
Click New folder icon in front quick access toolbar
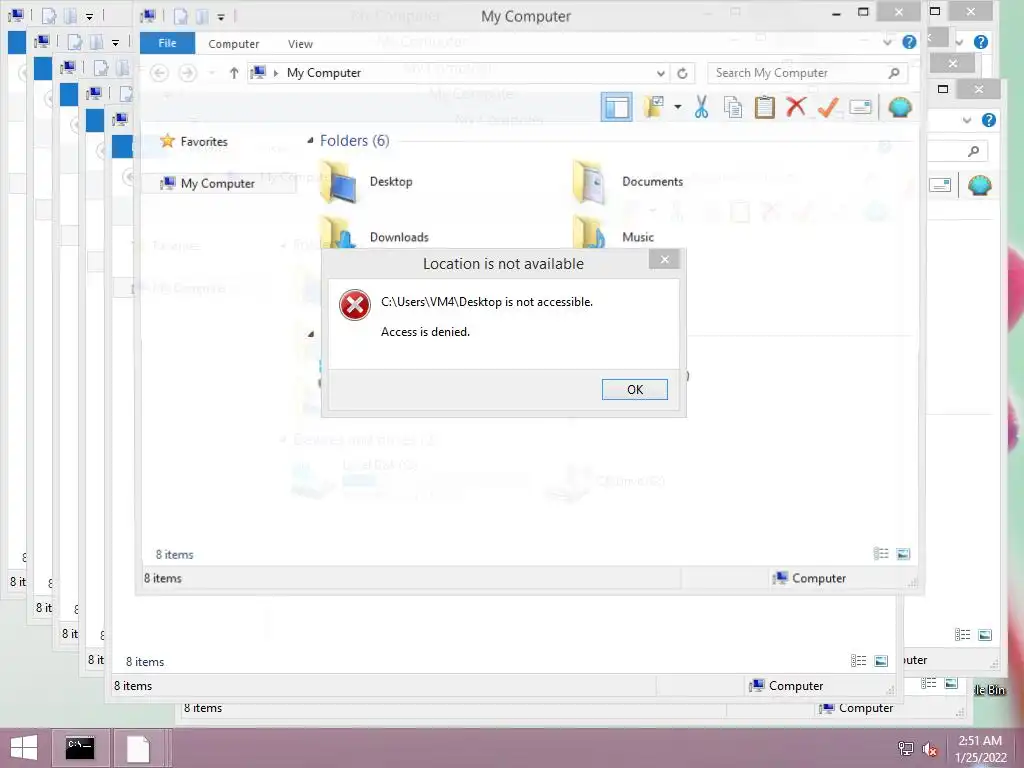(201, 16)
